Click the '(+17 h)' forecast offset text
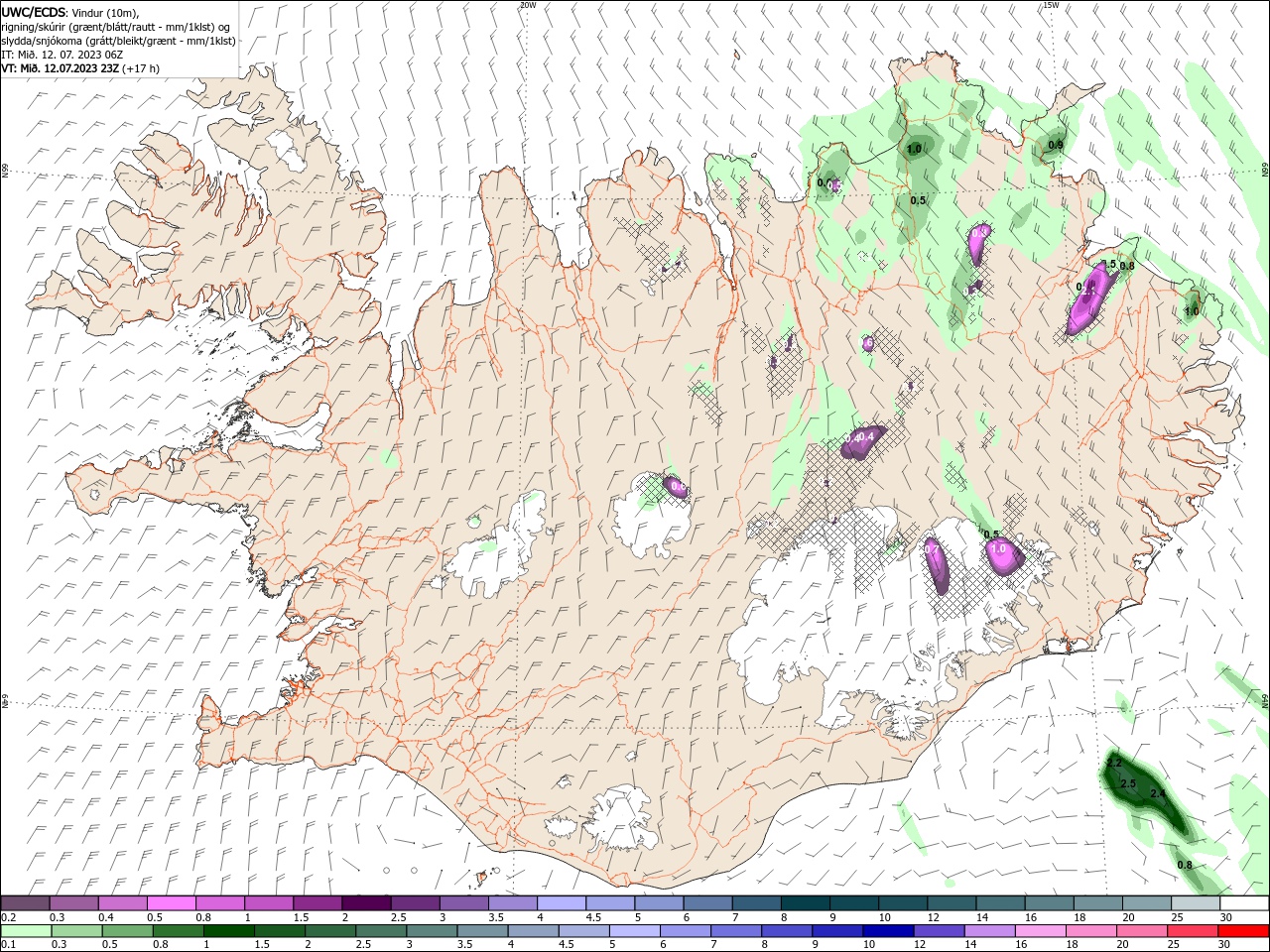Screen dimensions: 1270x952 (141, 68)
